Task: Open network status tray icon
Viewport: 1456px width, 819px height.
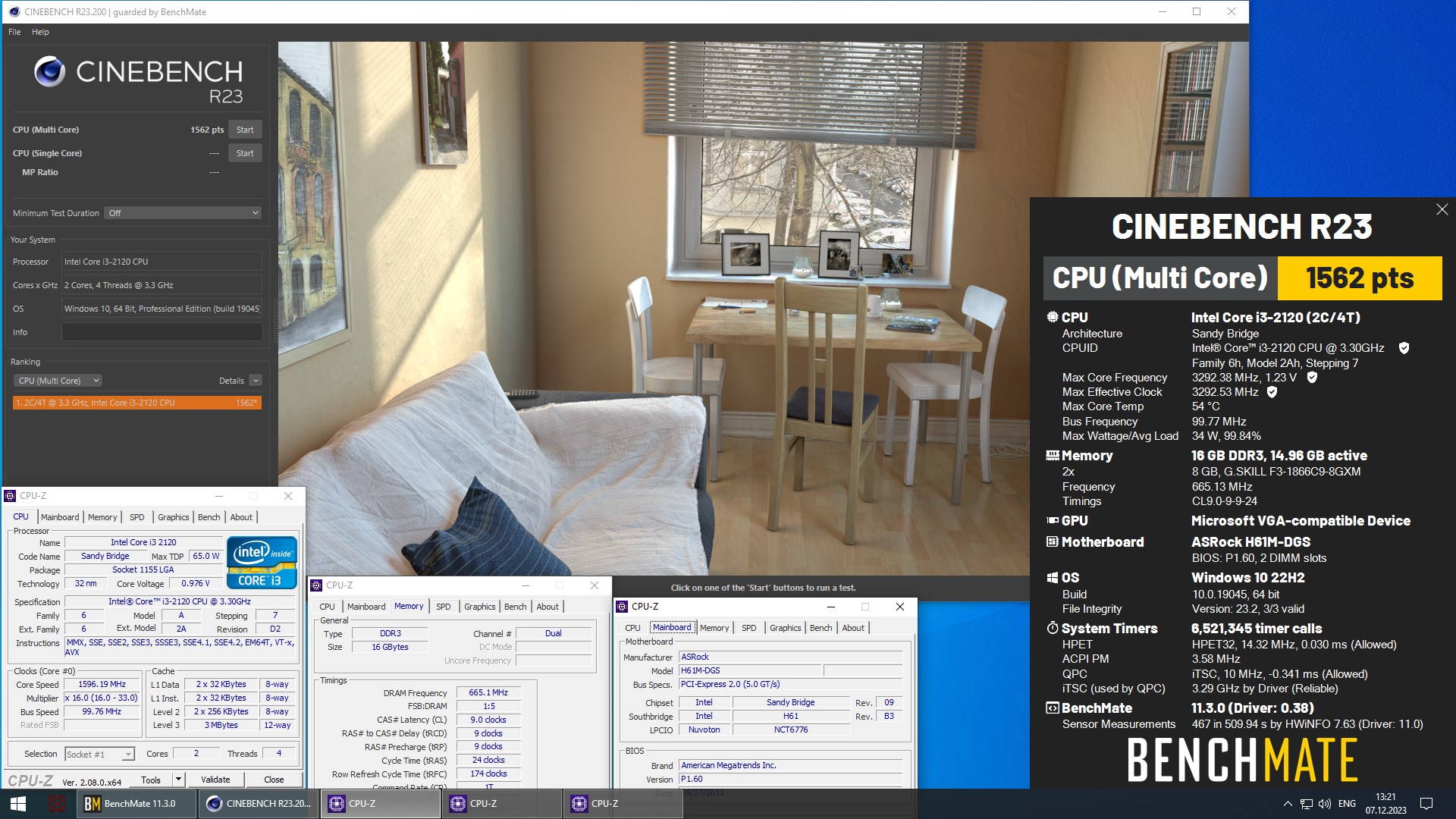Action: point(1306,804)
